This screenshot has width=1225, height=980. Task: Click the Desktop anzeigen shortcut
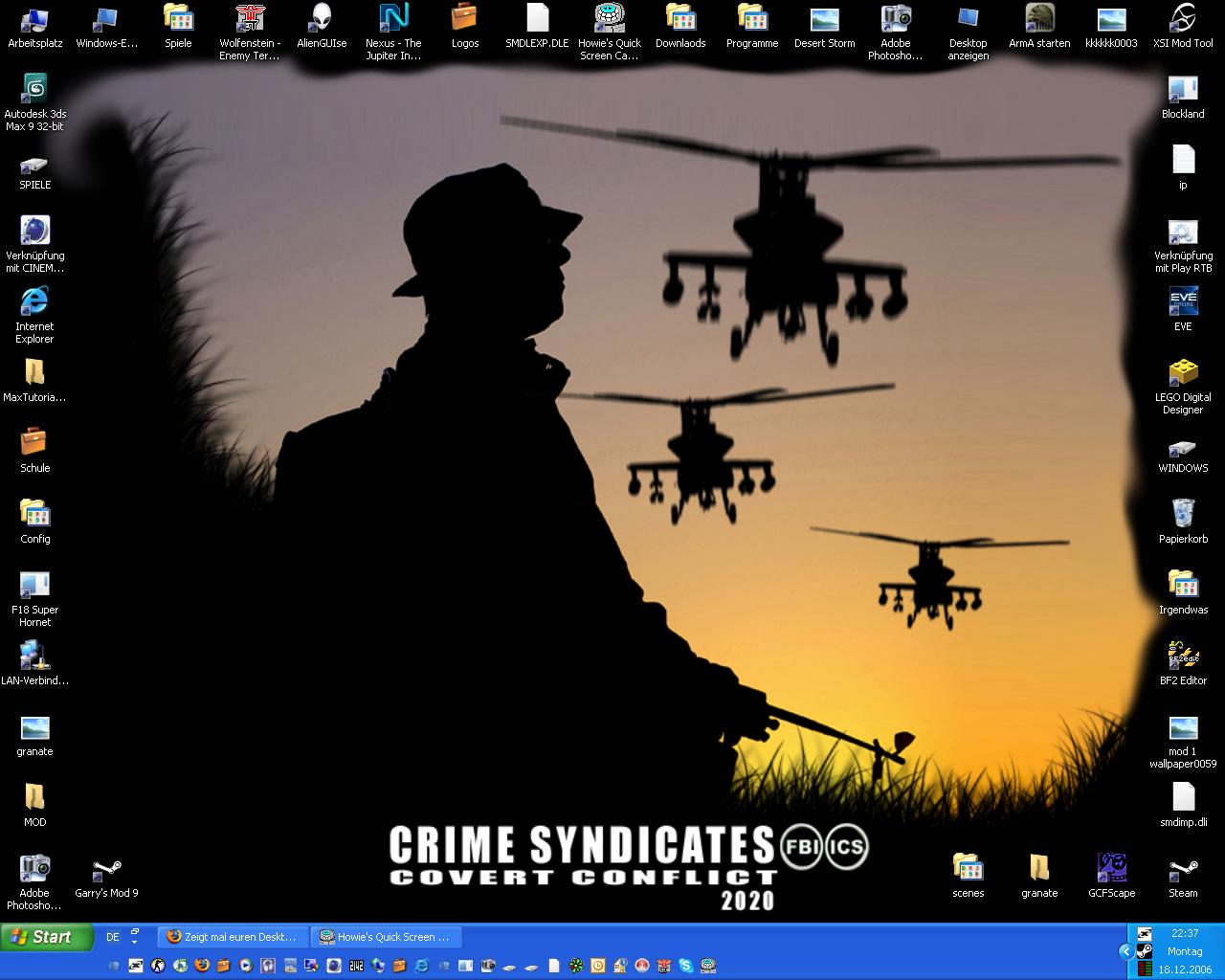point(968,33)
